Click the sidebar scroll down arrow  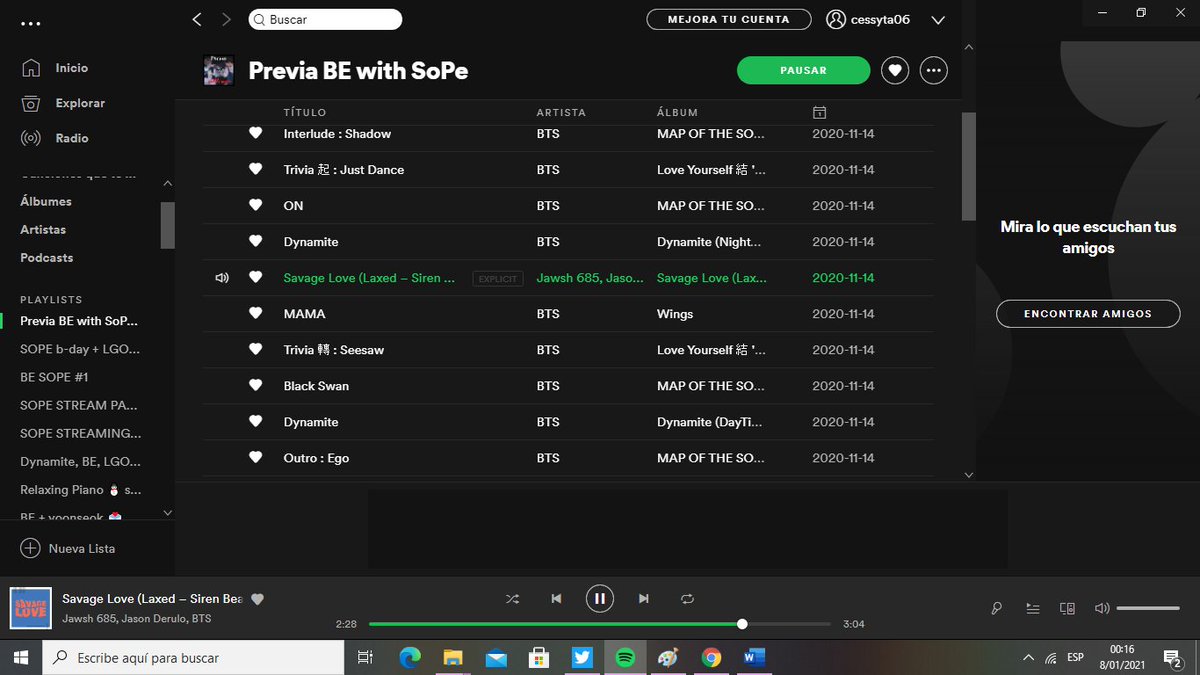(167, 513)
